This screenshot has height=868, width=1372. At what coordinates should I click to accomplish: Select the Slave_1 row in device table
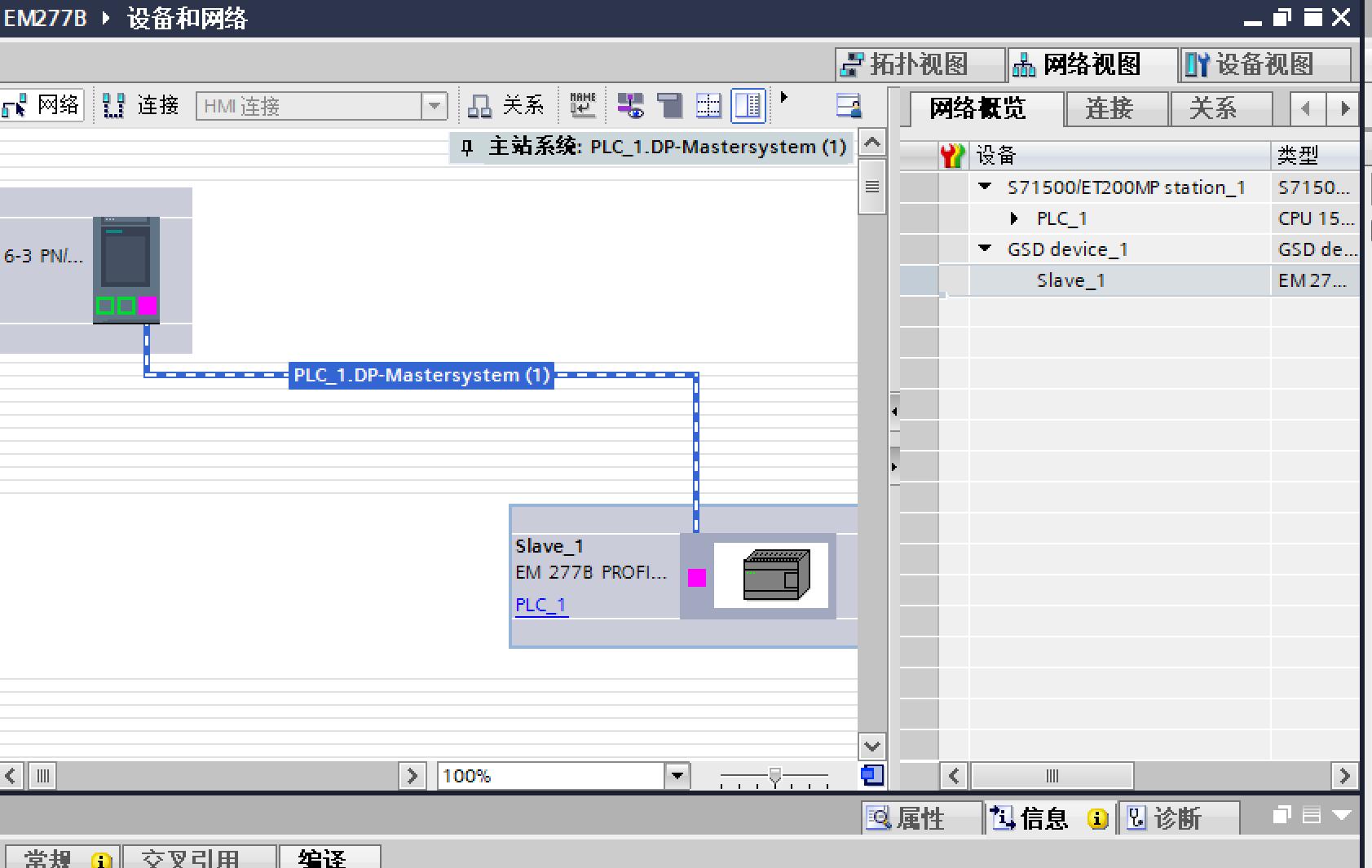tap(1129, 280)
